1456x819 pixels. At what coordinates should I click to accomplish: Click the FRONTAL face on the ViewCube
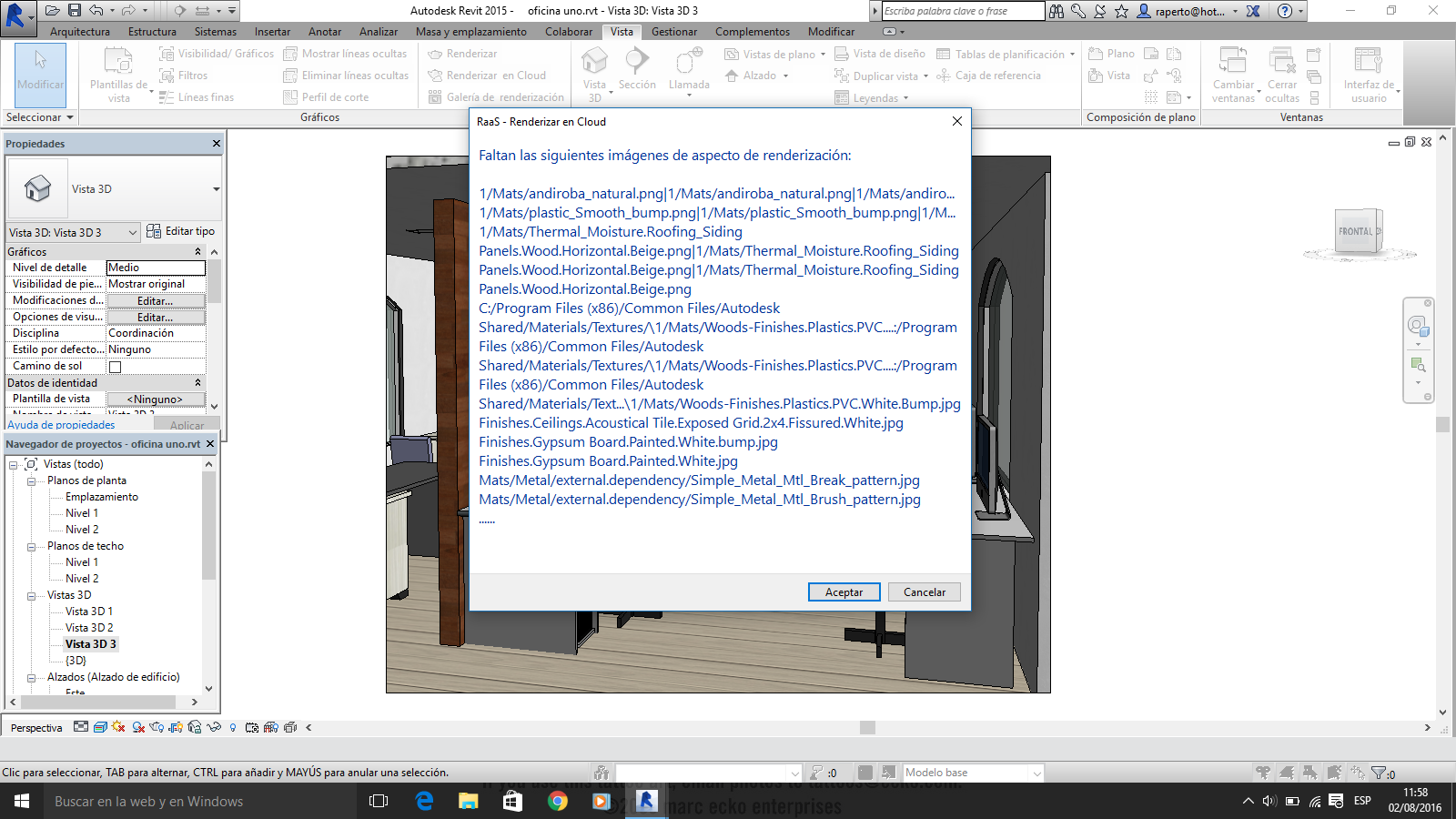click(x=1355, y=233)
